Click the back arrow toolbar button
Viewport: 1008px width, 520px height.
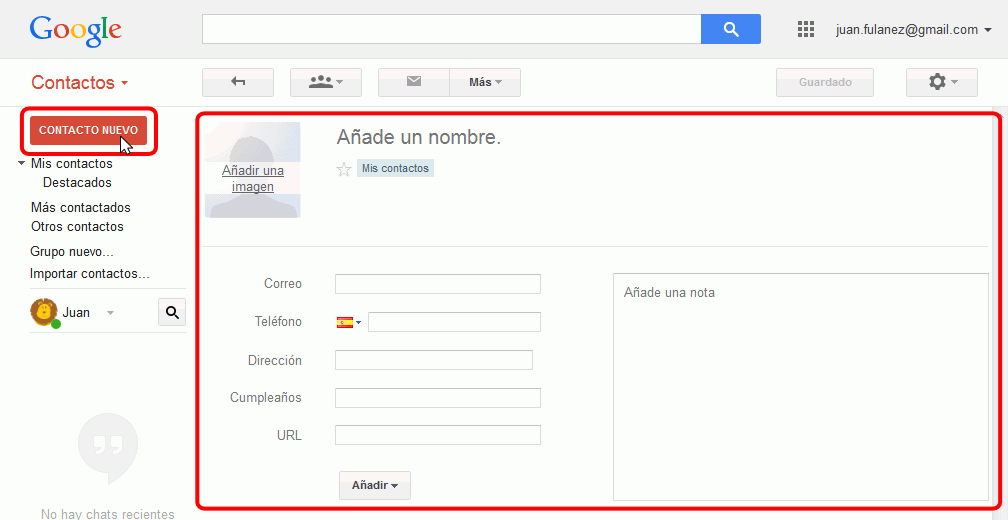[x=238, y=82]
